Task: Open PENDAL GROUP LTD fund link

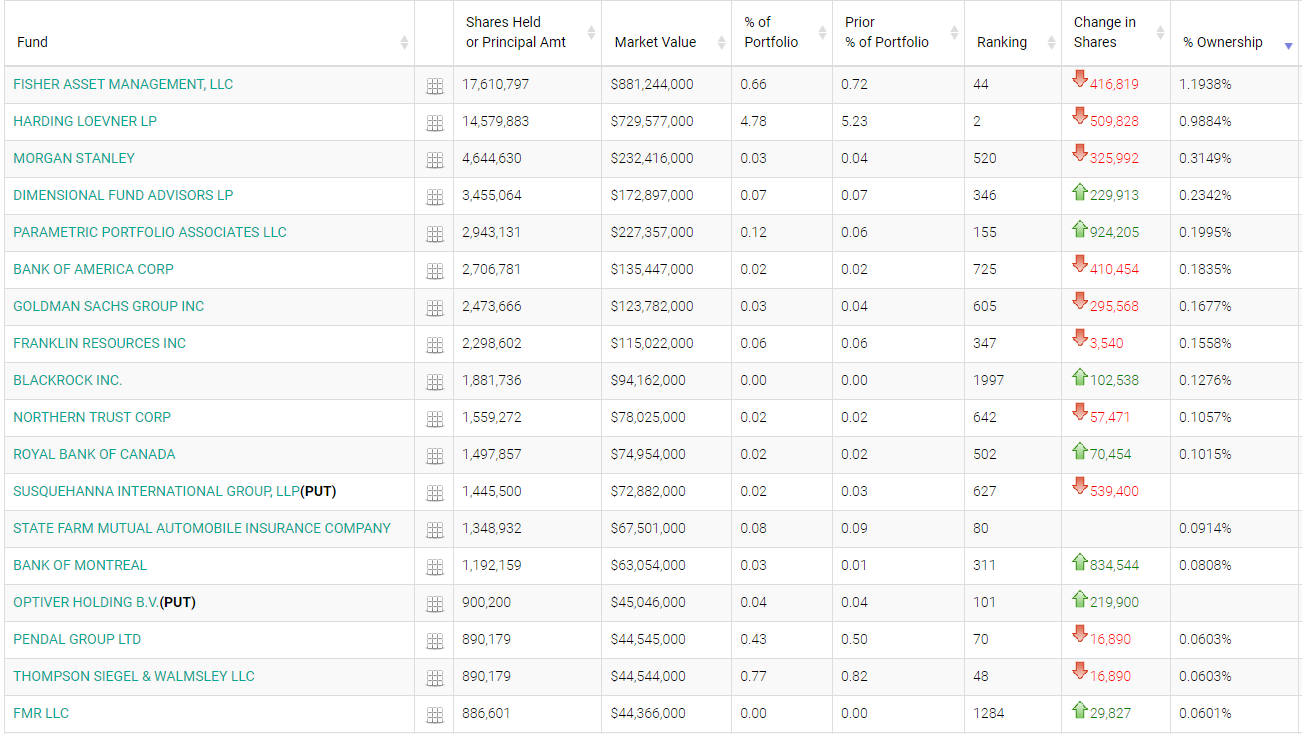Action: coord(77,639)
